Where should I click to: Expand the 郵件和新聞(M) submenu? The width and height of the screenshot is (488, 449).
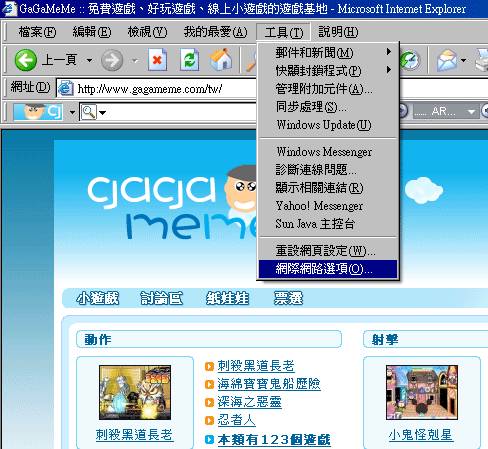point(328,53)
